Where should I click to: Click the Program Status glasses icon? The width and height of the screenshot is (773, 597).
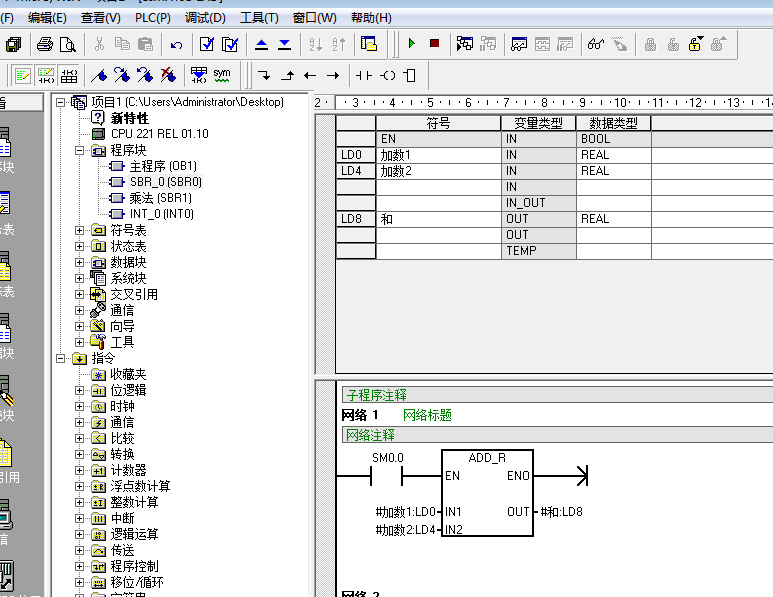596,44
